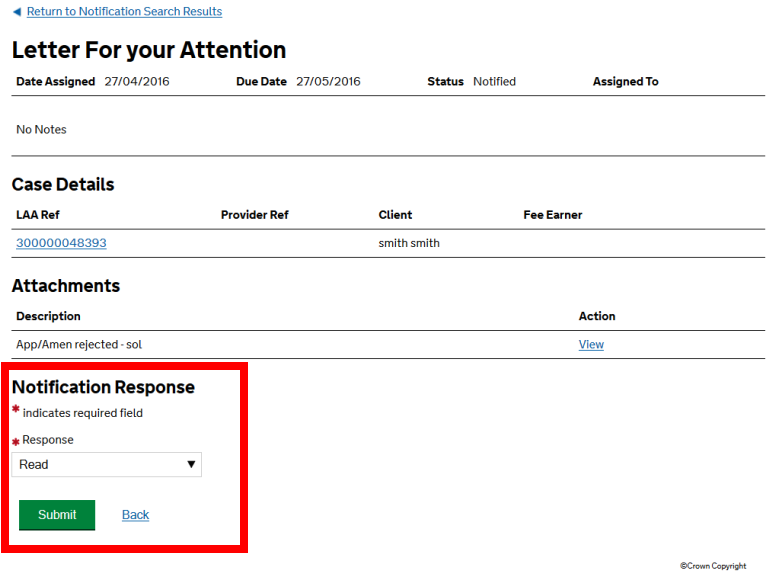Viewport: 767px width, 585px height.
Task: Click the Action column header in Attachments
Action: click(x=597, y=316)
